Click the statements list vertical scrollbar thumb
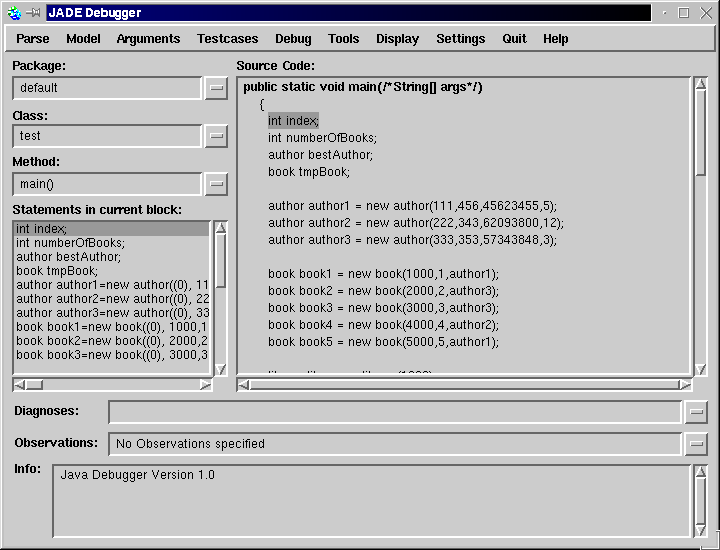Image resolution: width=720 pixels, height=550 pixels. pos(221,261)
